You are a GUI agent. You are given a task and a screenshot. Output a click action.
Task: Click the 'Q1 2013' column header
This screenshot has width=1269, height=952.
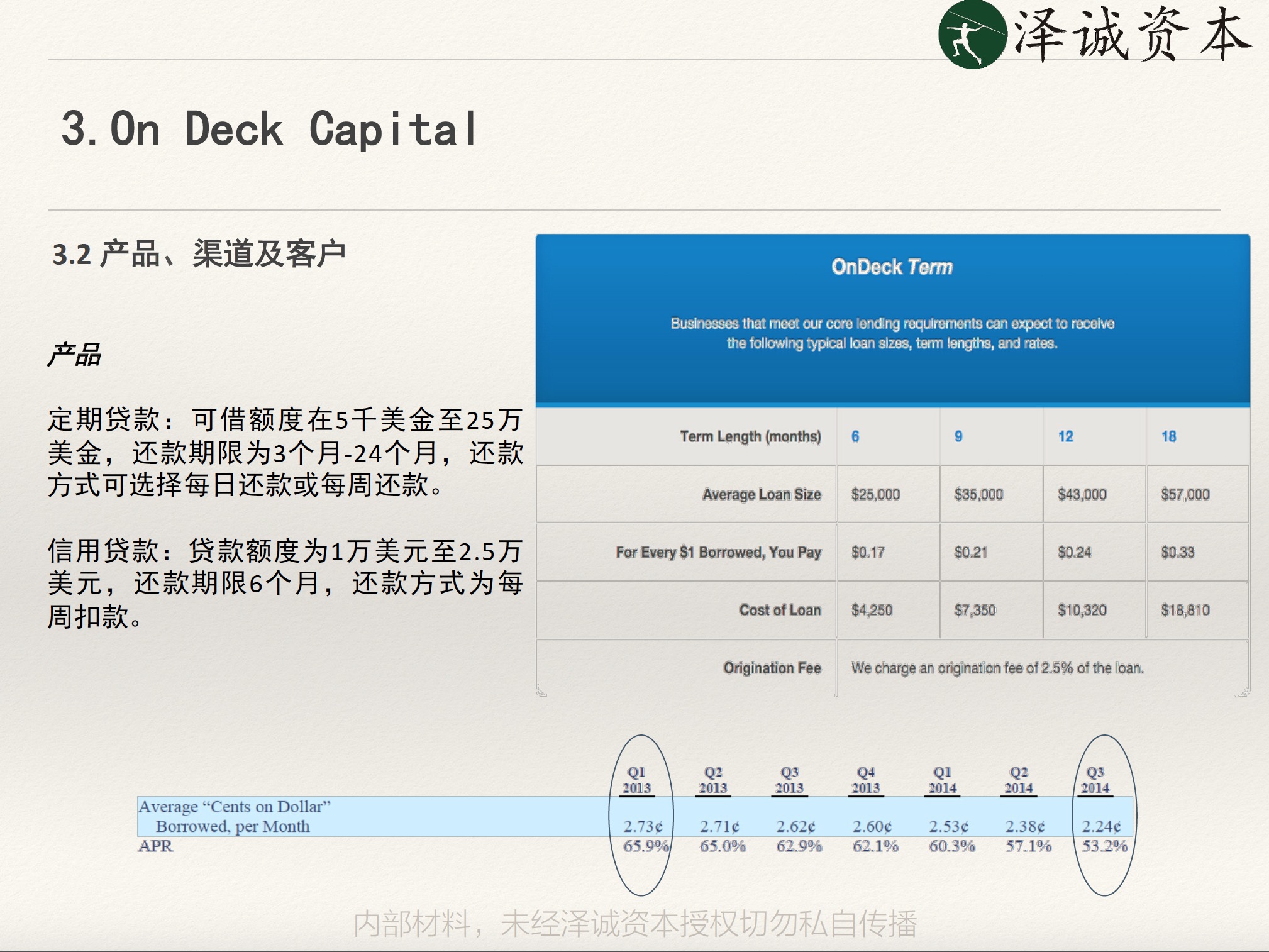(x=636, y=780)
